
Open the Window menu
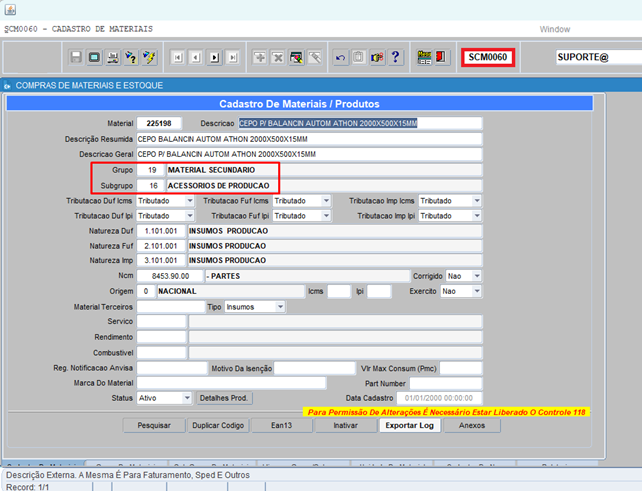click(554, 29)
